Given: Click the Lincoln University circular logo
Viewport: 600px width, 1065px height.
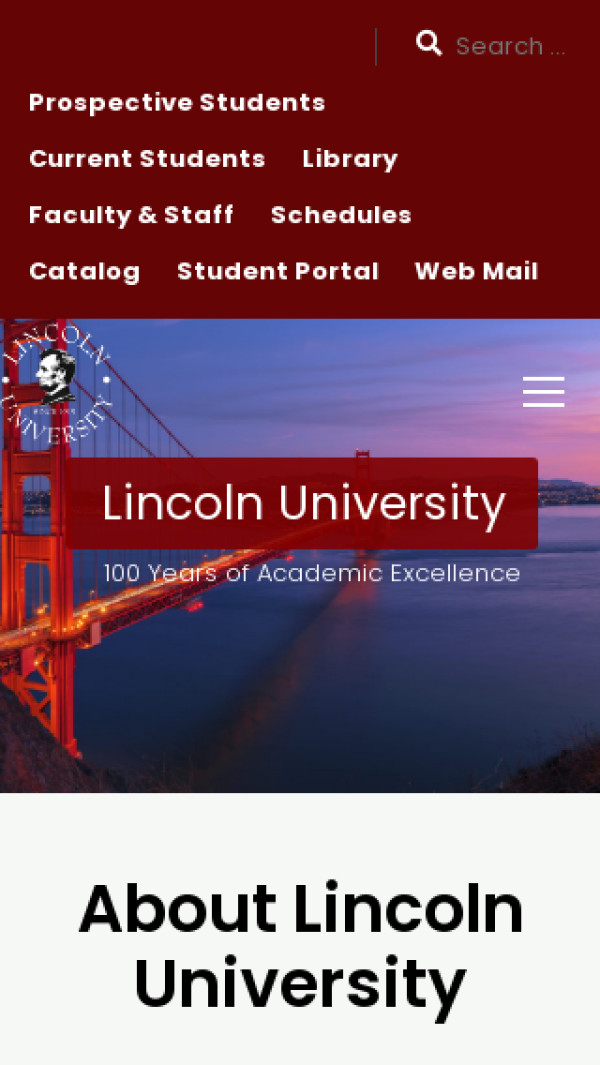Looking at the screenshot, I should 56,382.
